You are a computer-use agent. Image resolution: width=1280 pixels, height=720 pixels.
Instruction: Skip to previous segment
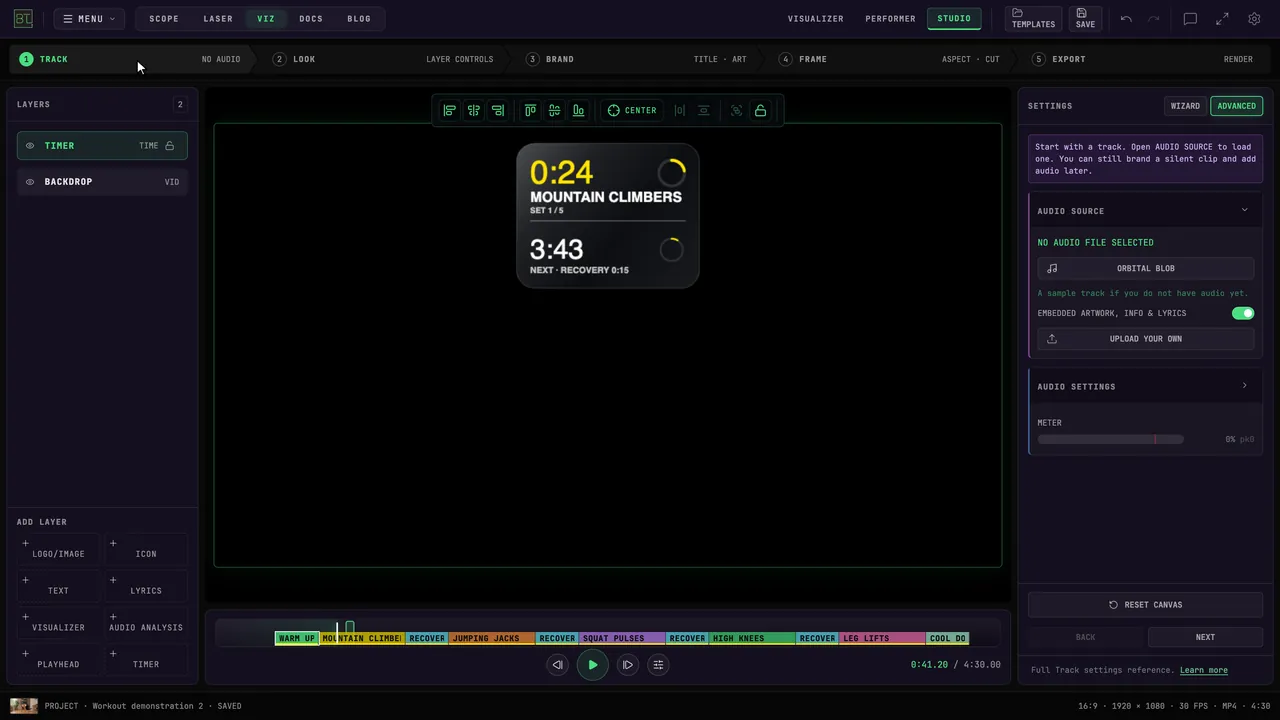[x=558, y=665]
